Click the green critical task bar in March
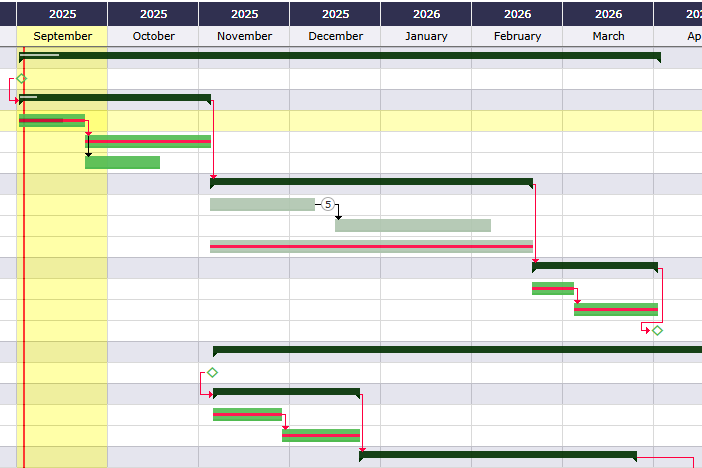The height and width of the screenshot is (468, 702). [x=615, y=309]
